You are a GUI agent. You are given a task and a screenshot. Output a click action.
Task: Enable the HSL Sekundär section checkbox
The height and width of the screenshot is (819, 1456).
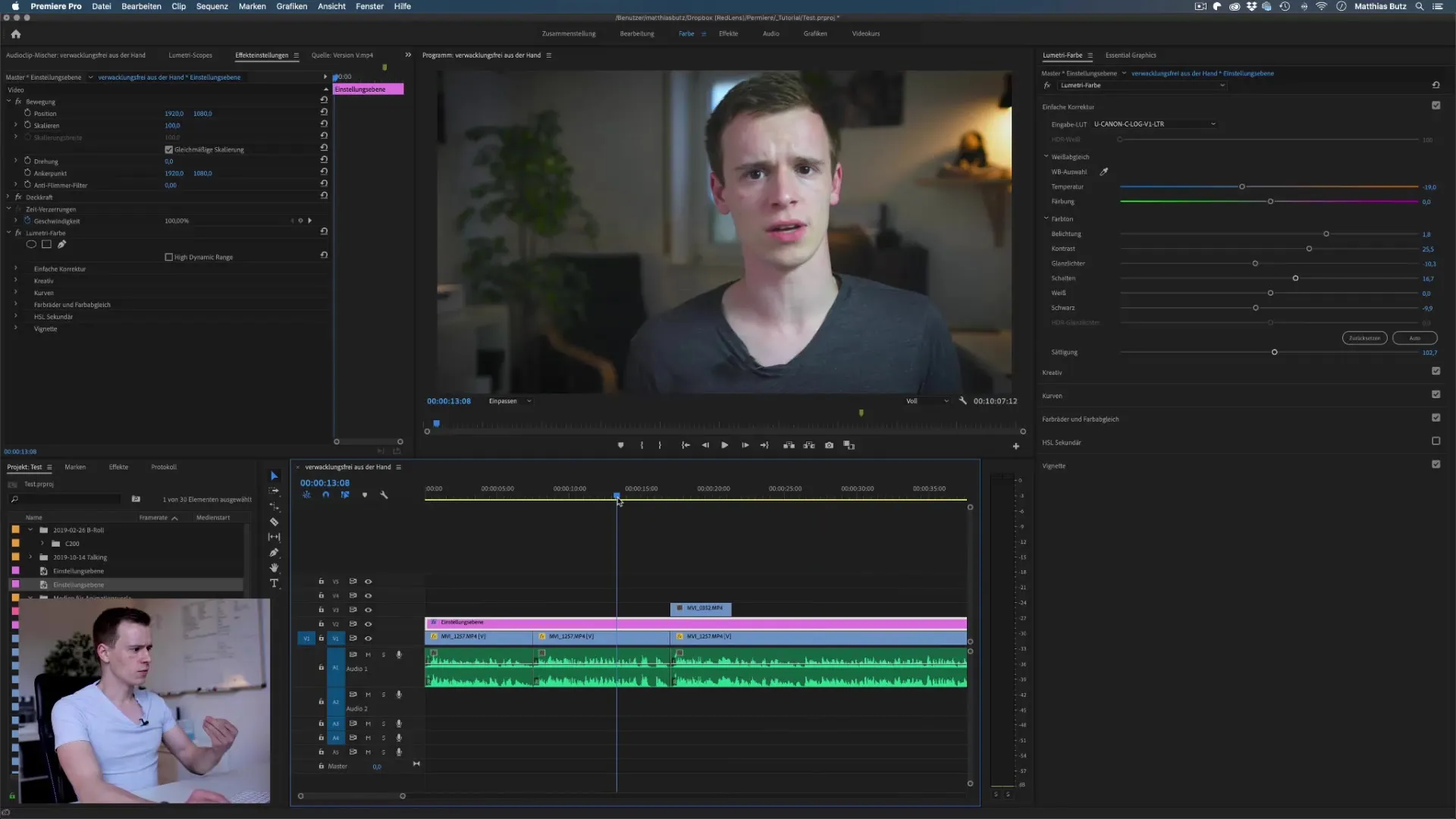pyautogui.click(x=1436, y=441)
